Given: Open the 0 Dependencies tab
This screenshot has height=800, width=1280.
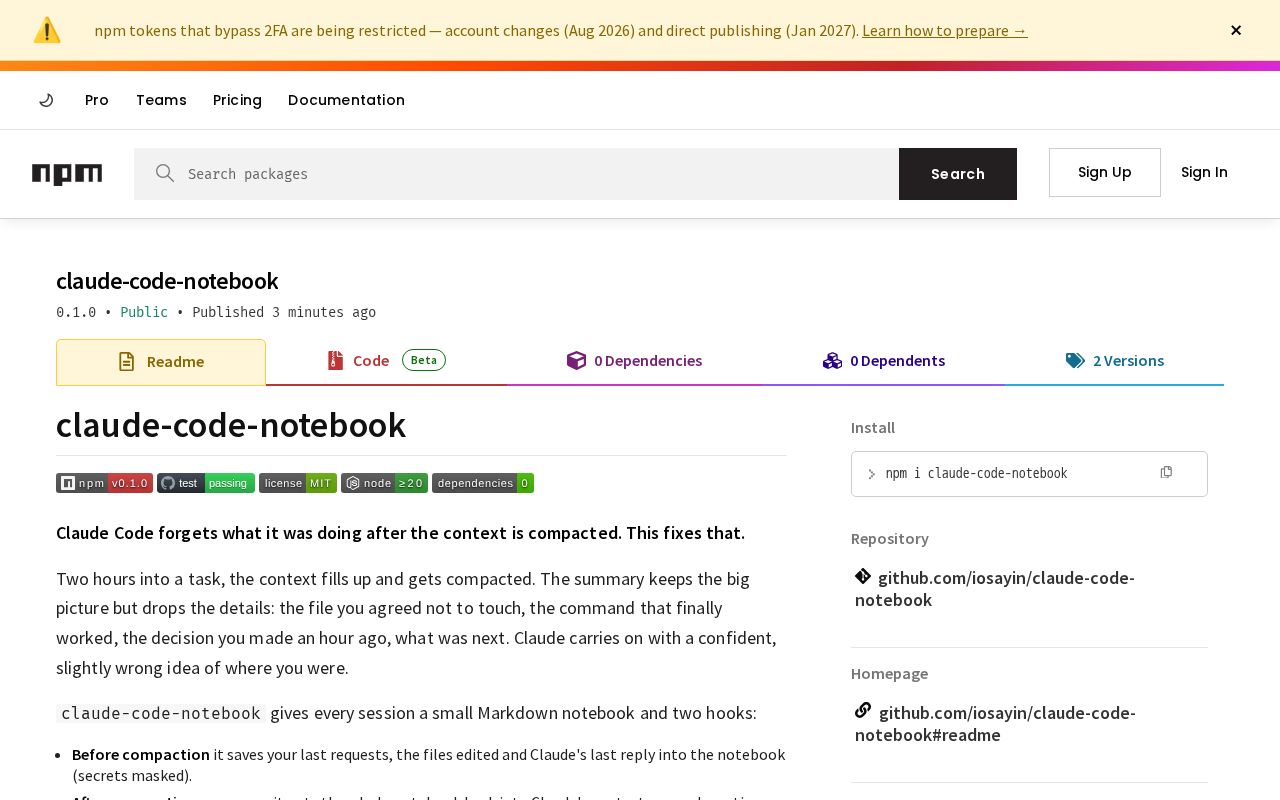Looking at the screenshot, I should (634, 361).
